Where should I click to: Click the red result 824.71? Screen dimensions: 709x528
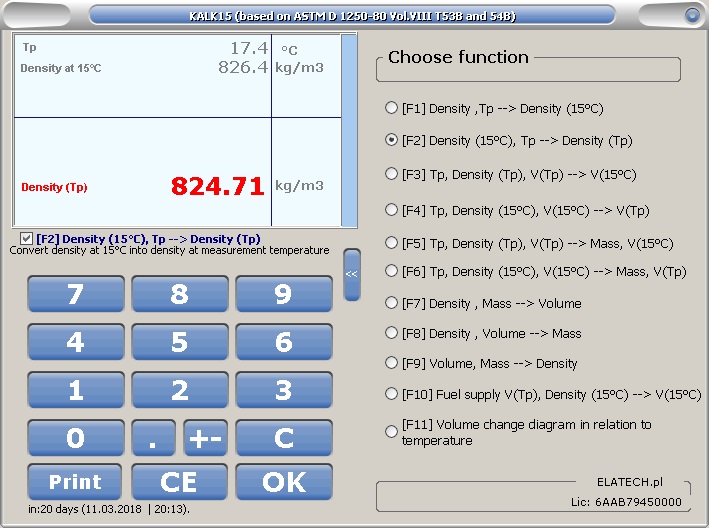coord(217,186)
